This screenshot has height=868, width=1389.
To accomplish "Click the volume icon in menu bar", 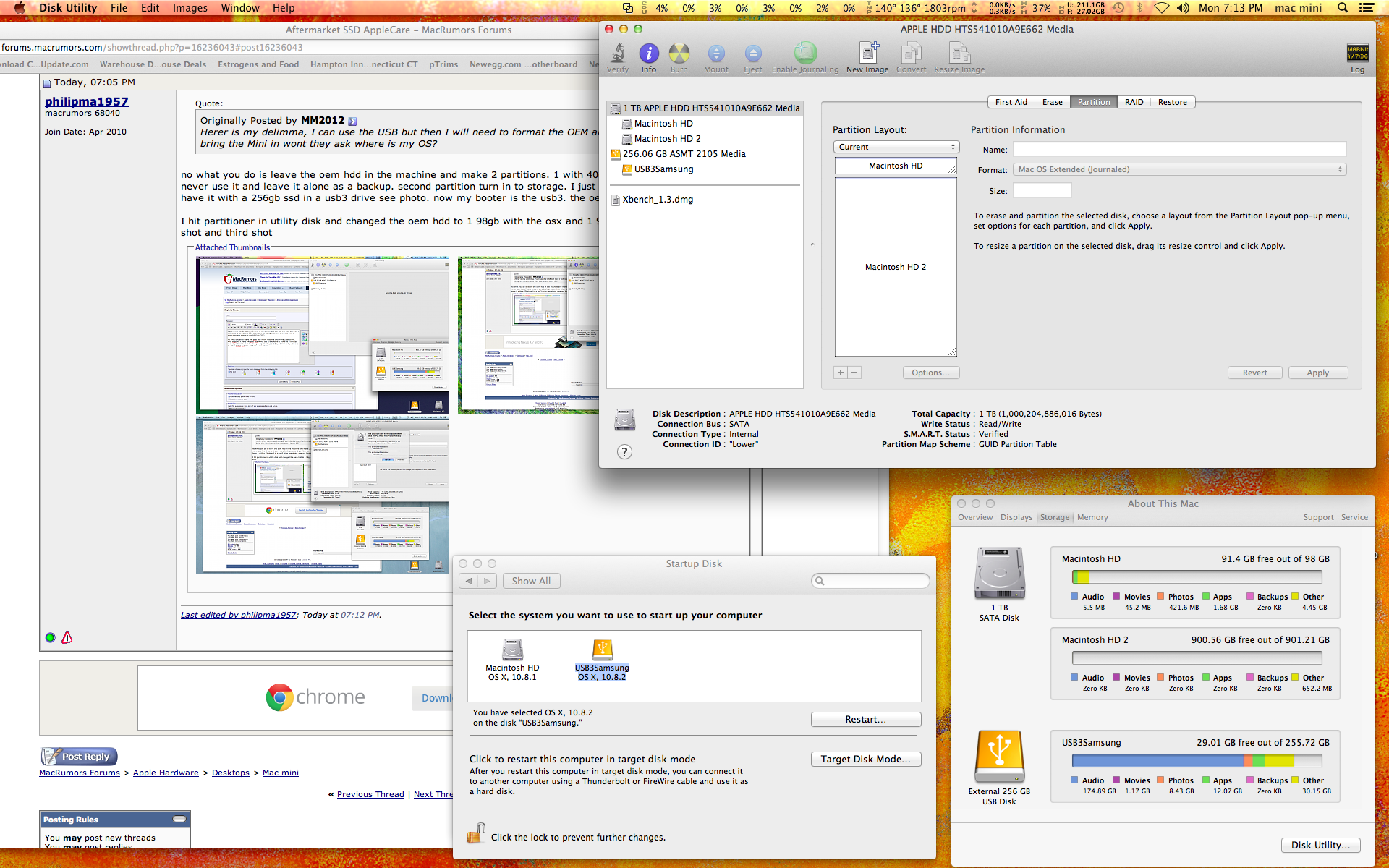I will coord(1183,8).
